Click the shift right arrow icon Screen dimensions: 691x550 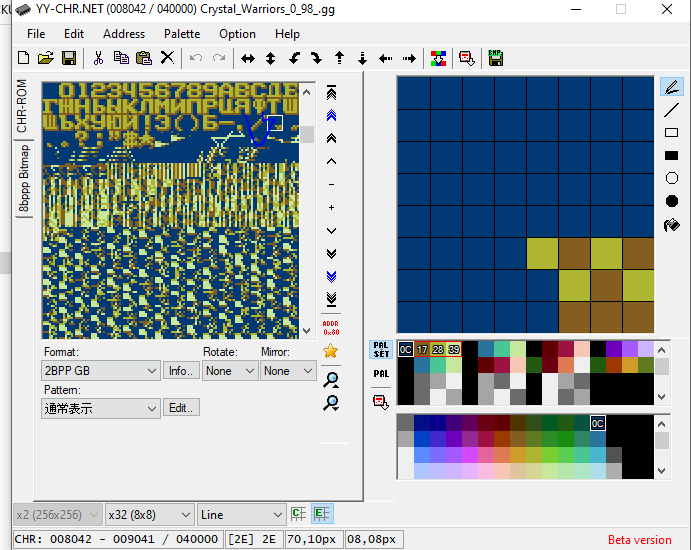coord(409,58)
